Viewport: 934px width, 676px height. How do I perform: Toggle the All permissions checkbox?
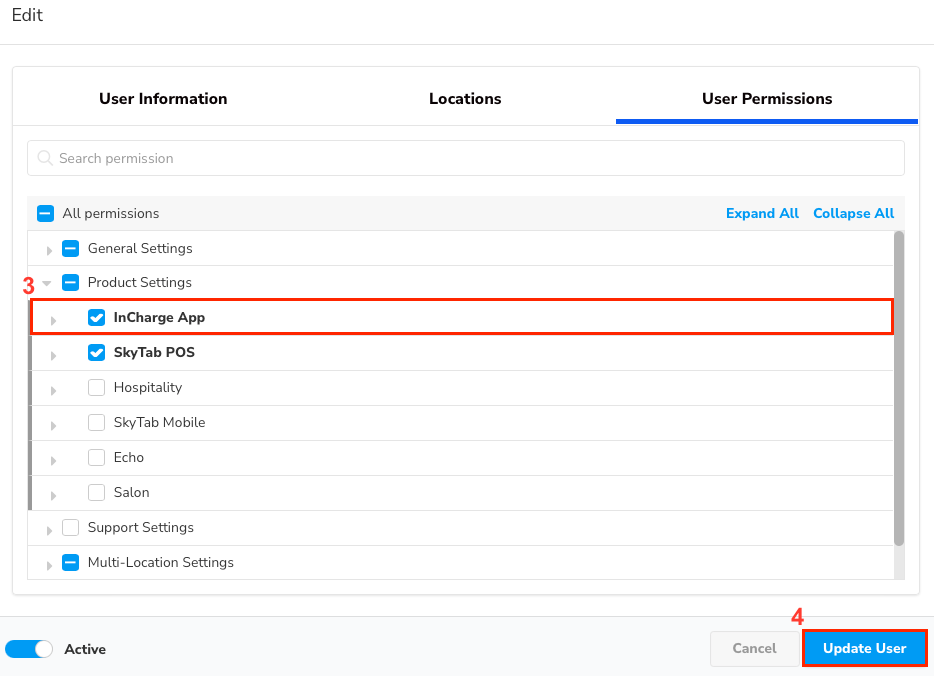tap(45, 213)
